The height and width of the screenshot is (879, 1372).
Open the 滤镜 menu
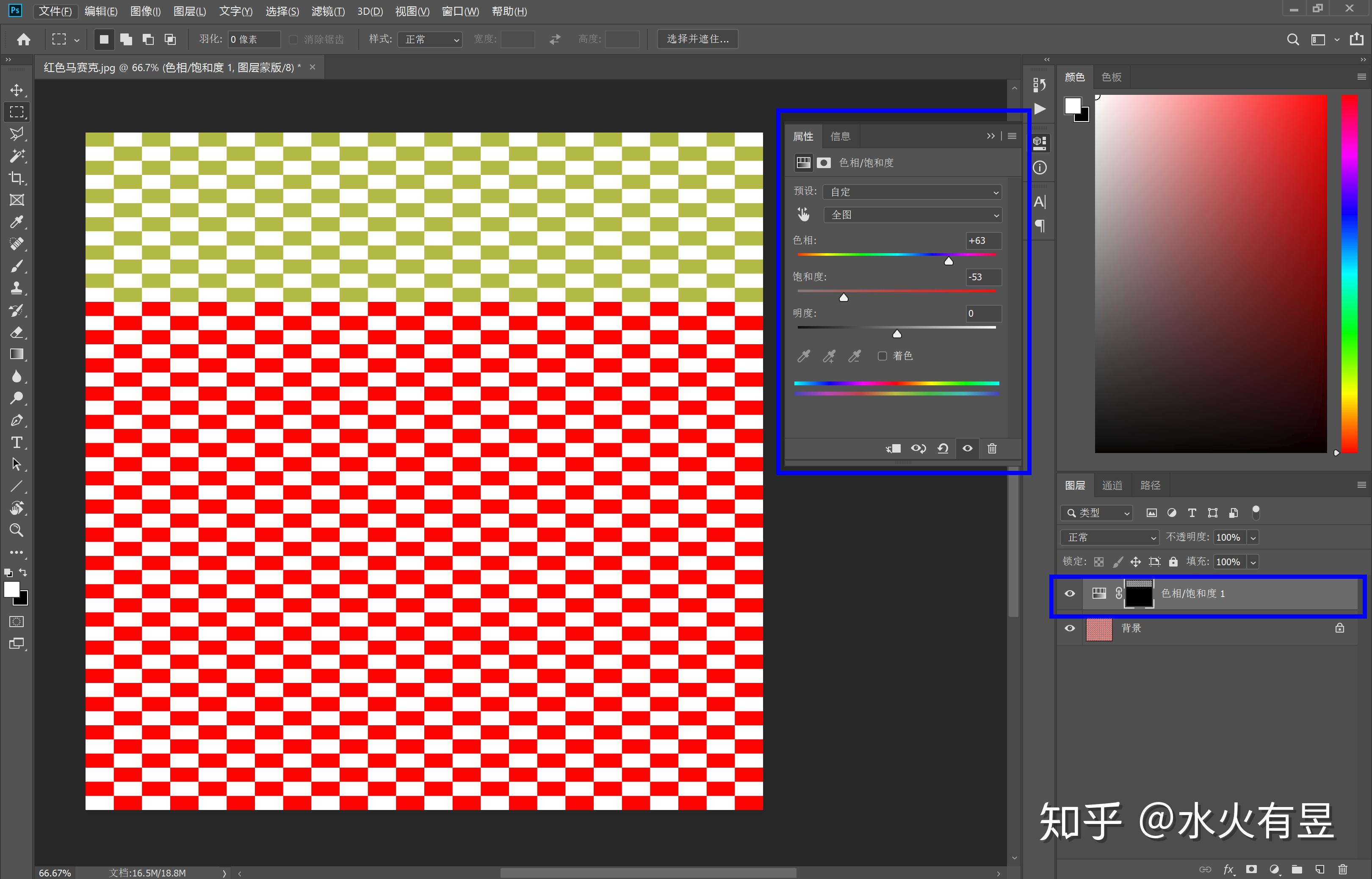click(328, 11)
